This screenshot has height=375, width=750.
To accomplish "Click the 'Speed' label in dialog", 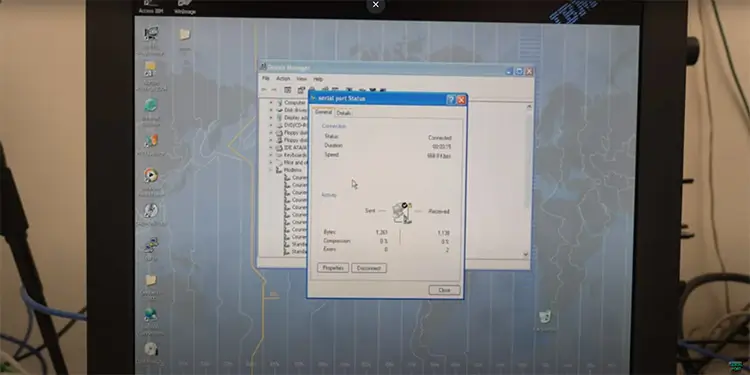I will click(331, 154).
